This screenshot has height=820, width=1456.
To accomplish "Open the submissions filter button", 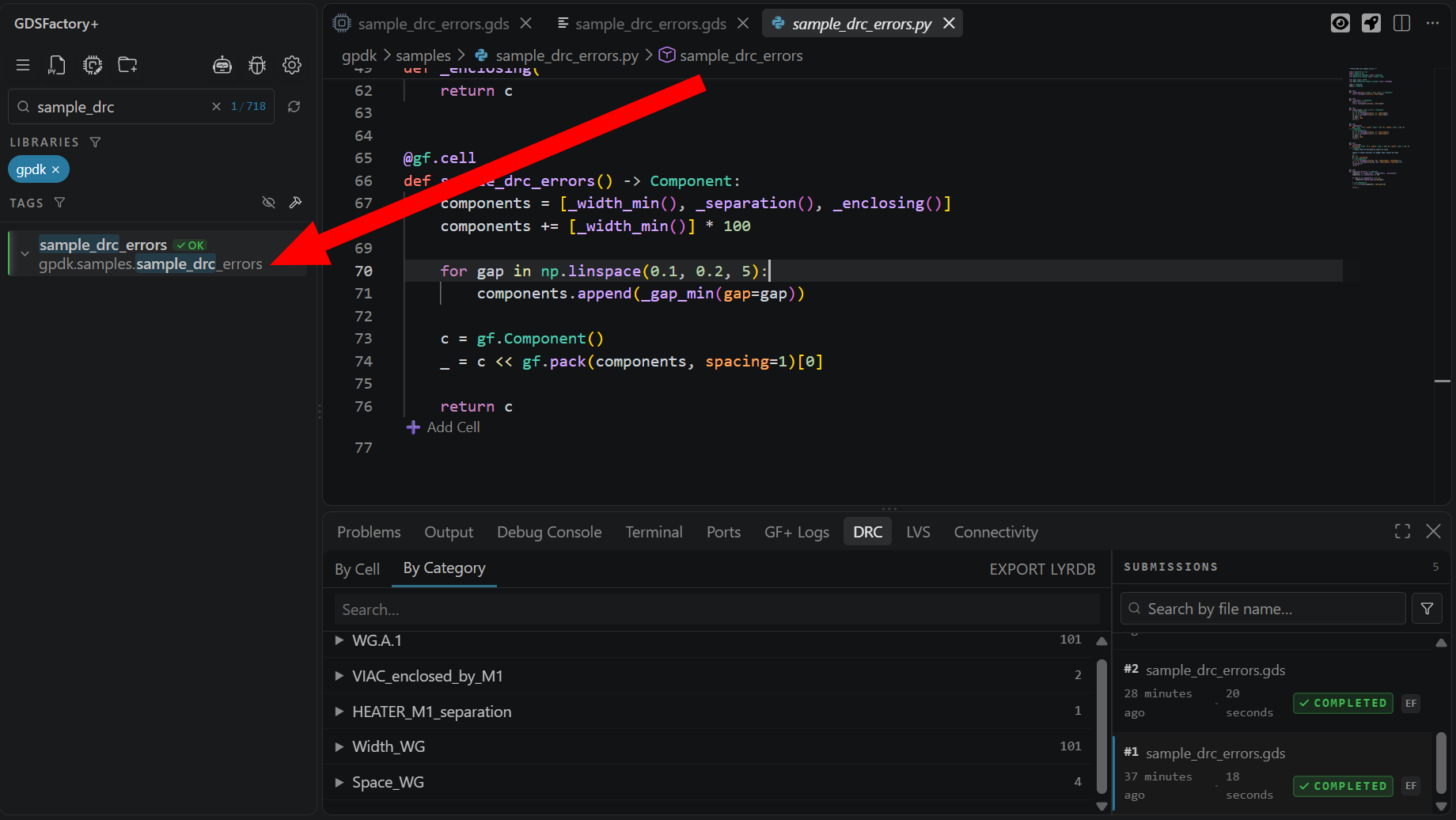I will click(1427, 609).
